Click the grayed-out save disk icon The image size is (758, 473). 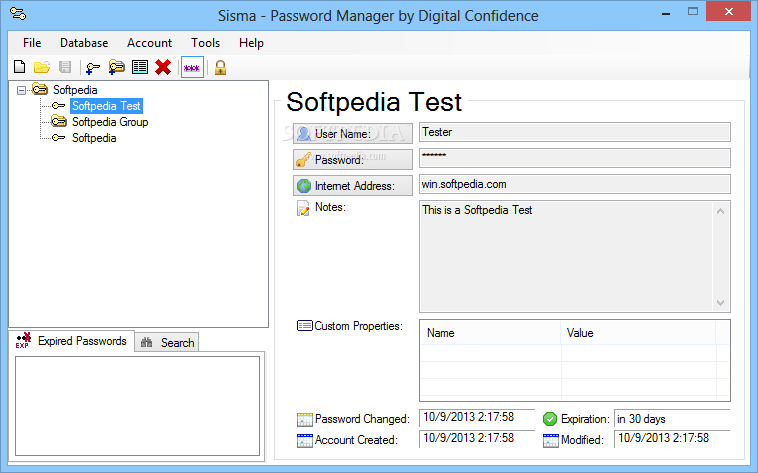coord(65,67)
